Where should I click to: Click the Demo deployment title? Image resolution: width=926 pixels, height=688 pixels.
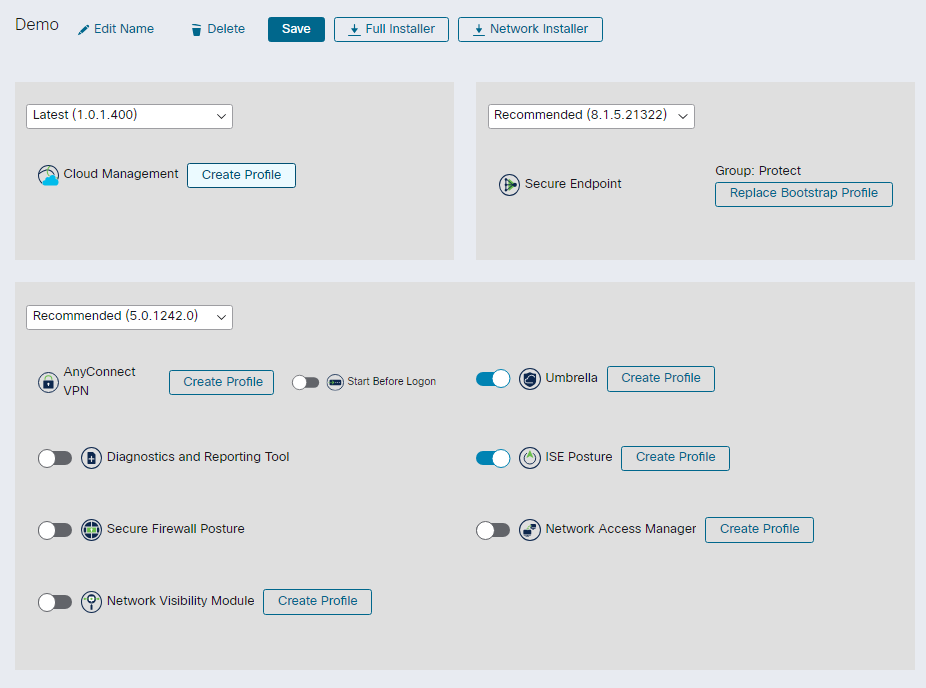coord(37,25)
